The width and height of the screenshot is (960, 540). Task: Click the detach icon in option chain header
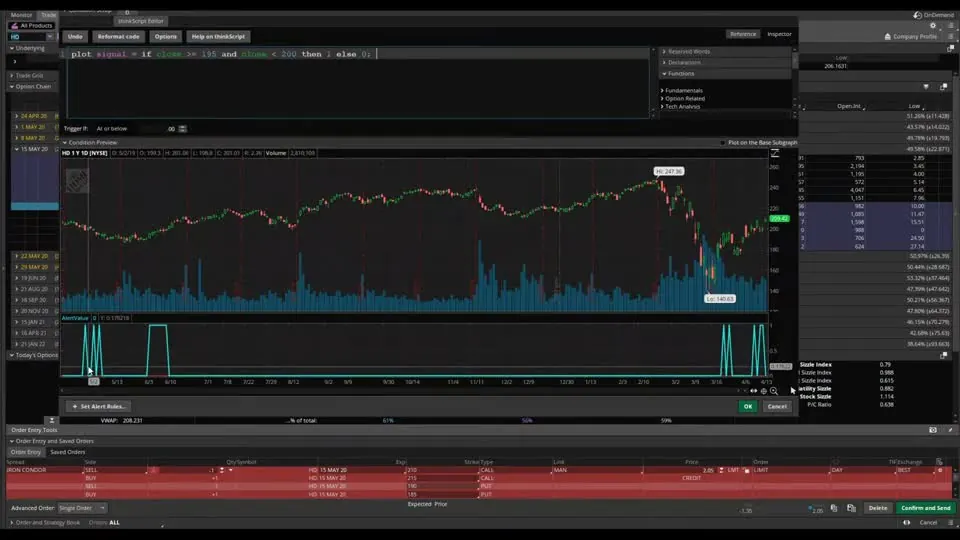click(943, 87)
